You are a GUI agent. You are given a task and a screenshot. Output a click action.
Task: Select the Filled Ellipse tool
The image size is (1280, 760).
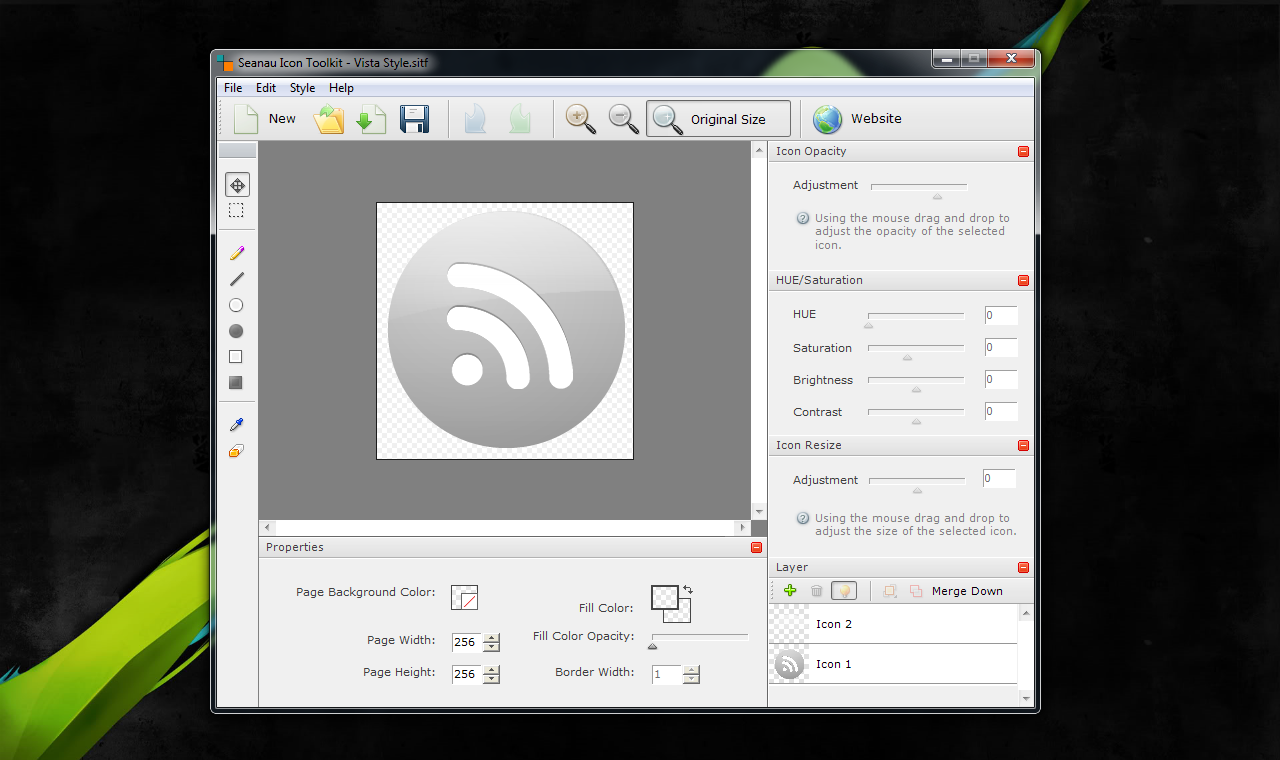coord(236,331)
